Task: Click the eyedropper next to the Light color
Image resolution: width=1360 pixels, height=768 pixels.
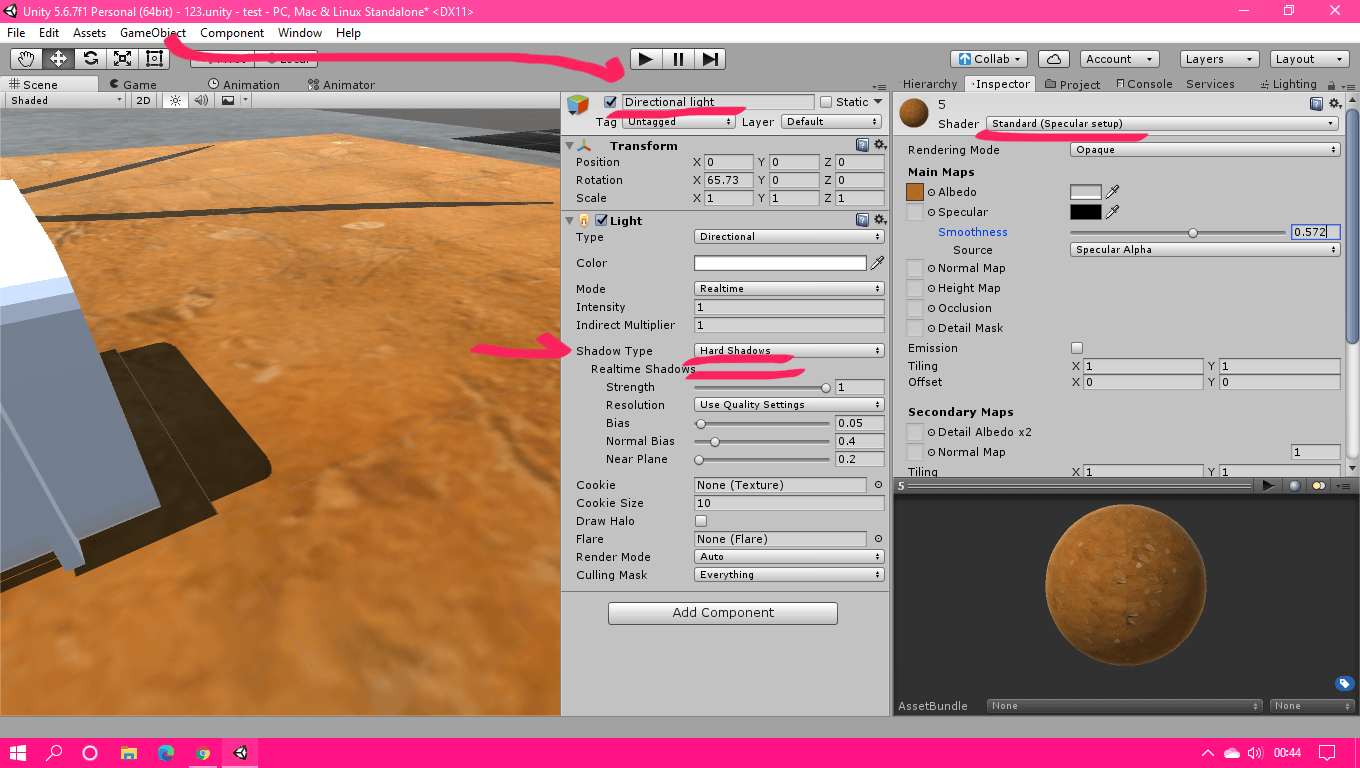Action: click(877, 262)
